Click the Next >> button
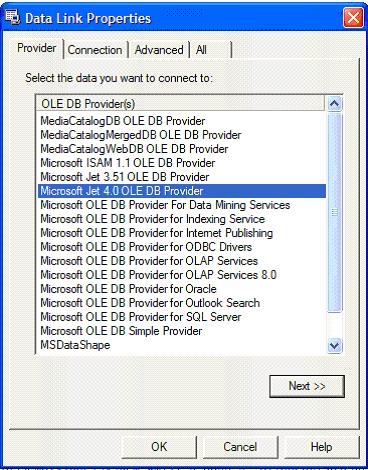The width and height of the screenshot is (368, 470). pyautogui.click(x=307, y=386)
